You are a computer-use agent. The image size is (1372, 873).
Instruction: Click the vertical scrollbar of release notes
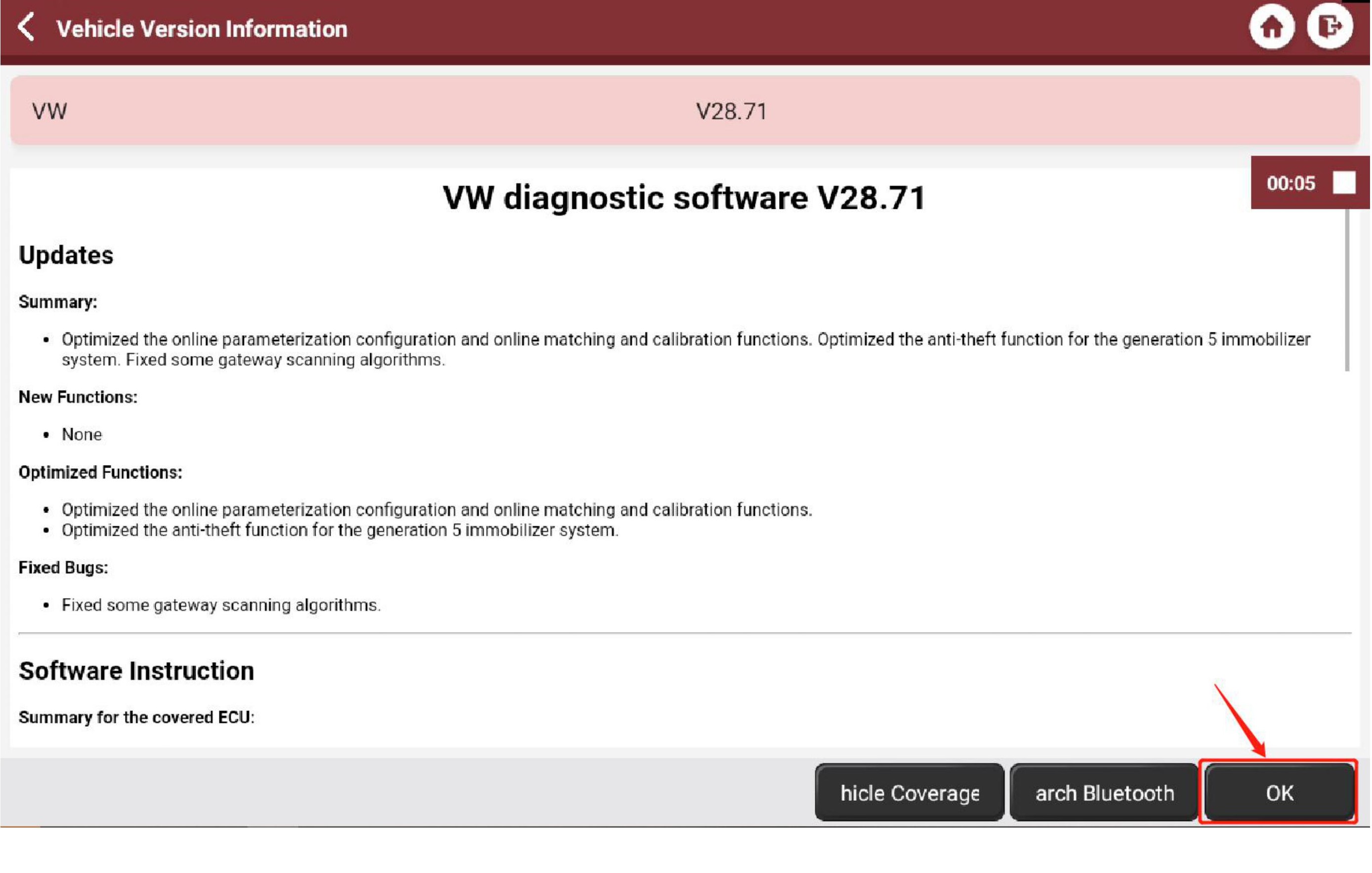[x=1347, y=289]
